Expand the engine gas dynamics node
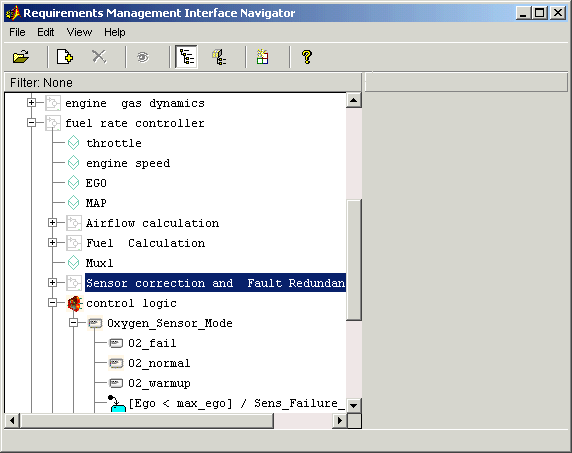Screen dimensions: 572x453 [x=31, y=103]
